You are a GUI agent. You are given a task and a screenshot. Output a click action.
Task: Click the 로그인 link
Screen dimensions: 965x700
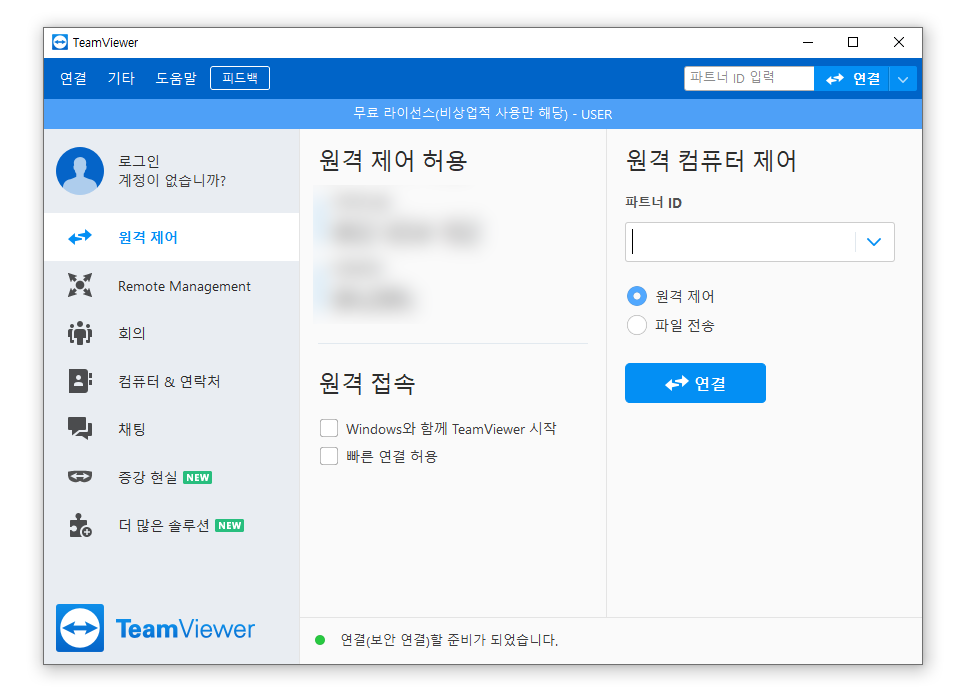(x=139, y=161)
